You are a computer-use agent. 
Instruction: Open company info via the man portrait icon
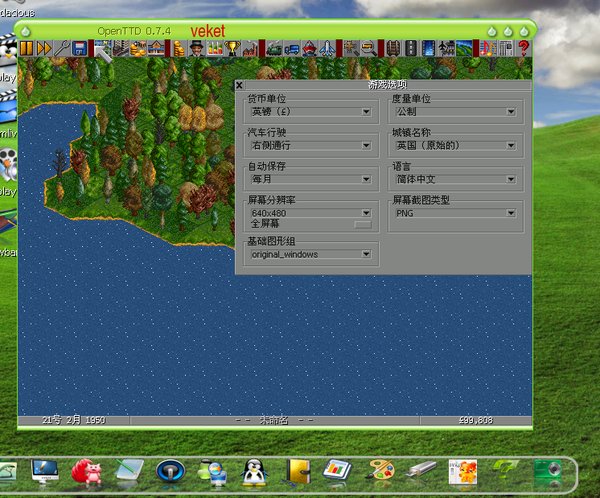[196, 49]
